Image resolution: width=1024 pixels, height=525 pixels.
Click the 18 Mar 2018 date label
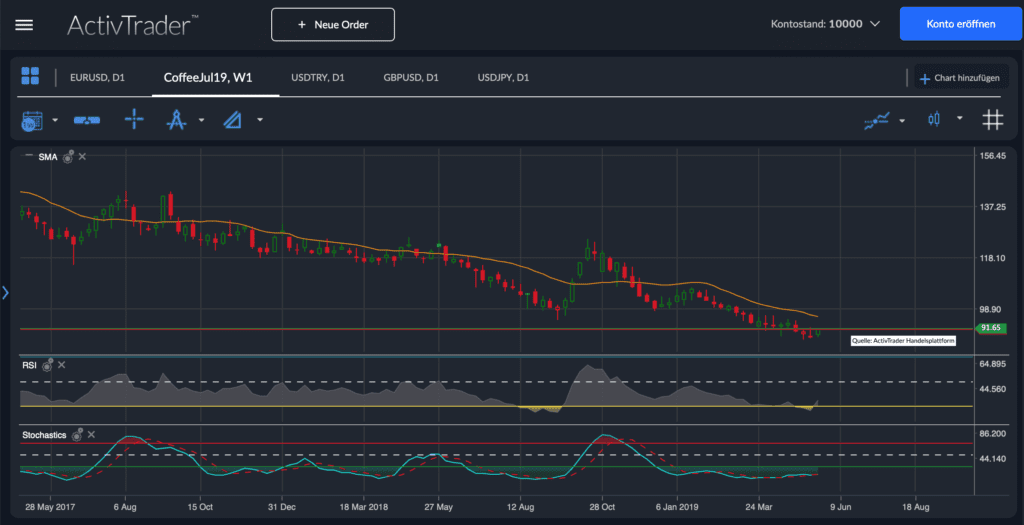pos(364,507)
